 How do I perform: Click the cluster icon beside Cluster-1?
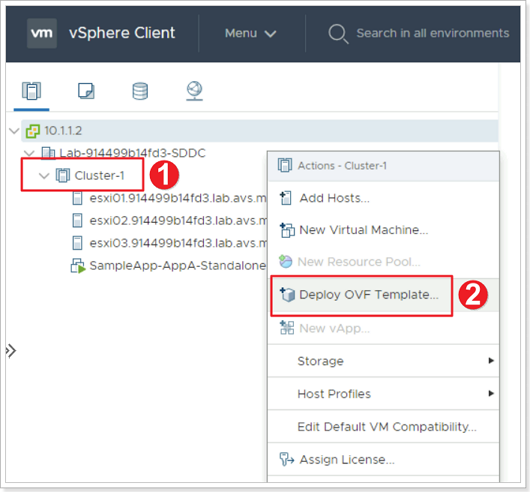tap(63, 176)
